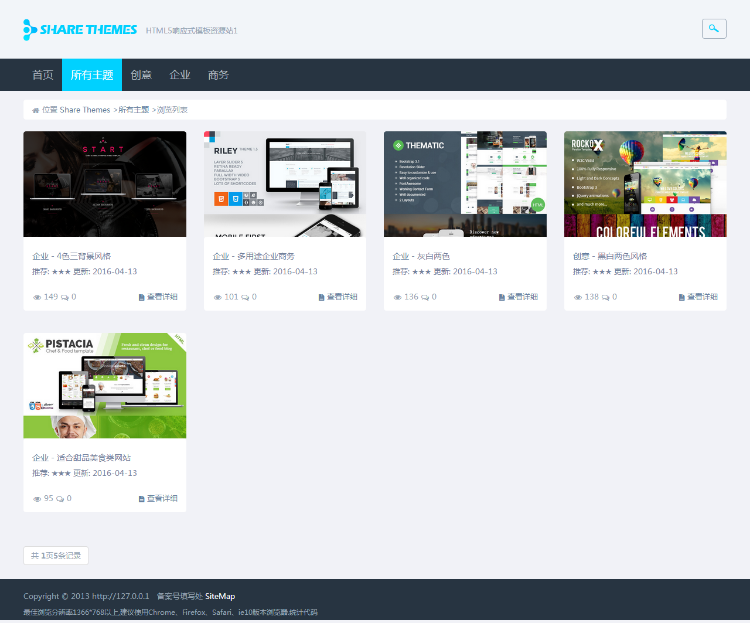The image size is (750, 623).
Task: Open the 商务 navigation item
Action: pos(218,75)
